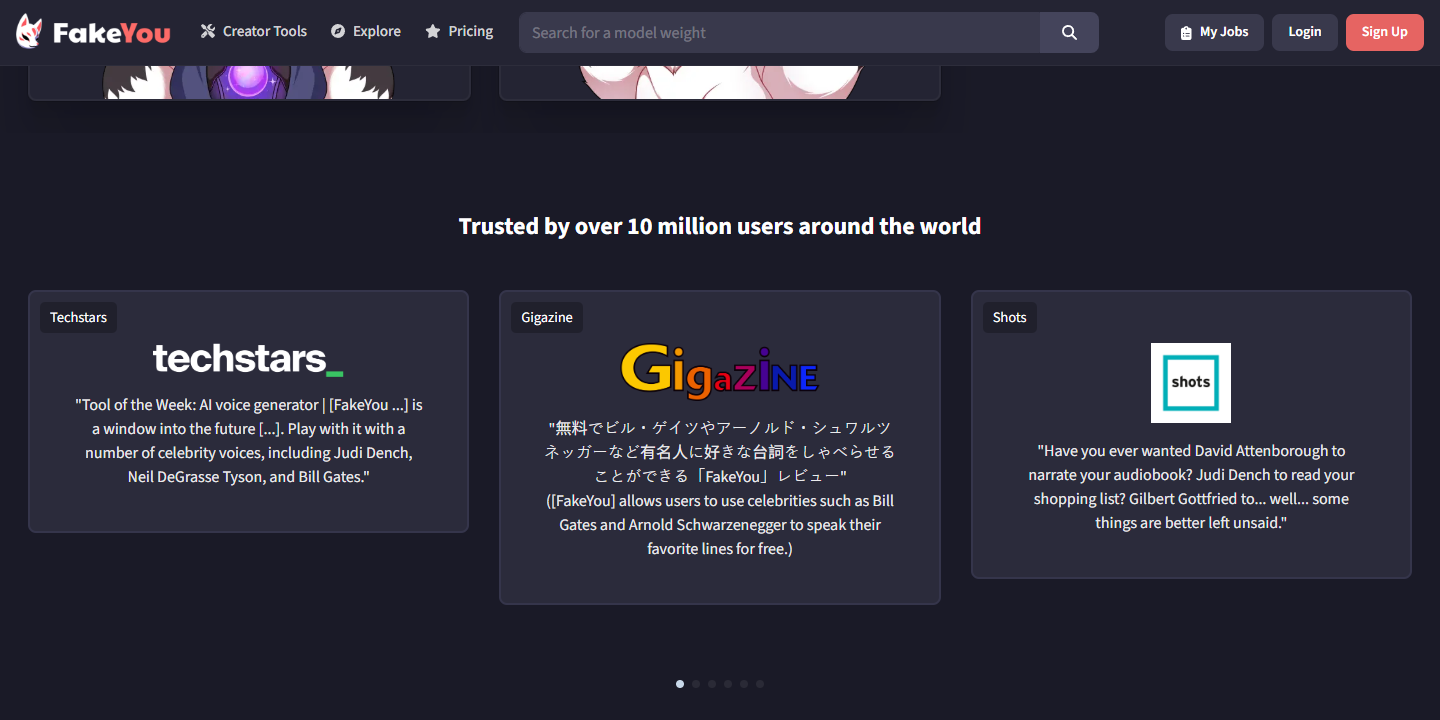This screenshot has width=1440, height=720.
Task: Click the shots logo image
Action: pyautogui.click(x=1191, y=383)
